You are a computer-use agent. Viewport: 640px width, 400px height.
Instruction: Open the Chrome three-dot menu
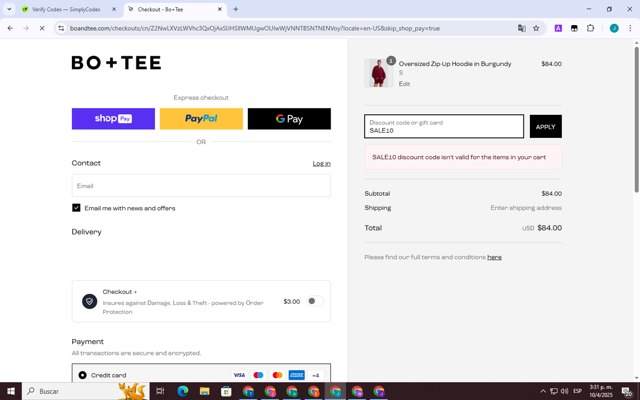pyautogui.click(x=630, y=28)
